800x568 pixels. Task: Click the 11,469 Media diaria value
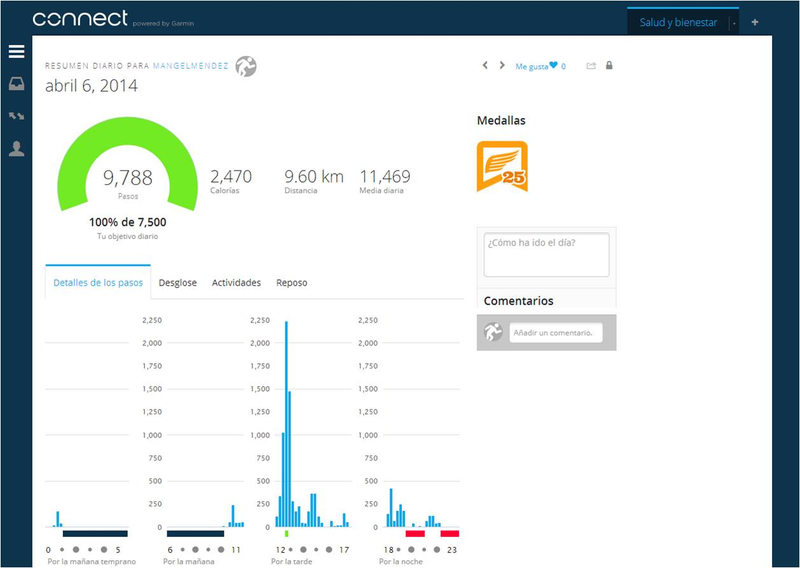click(385, 177)
